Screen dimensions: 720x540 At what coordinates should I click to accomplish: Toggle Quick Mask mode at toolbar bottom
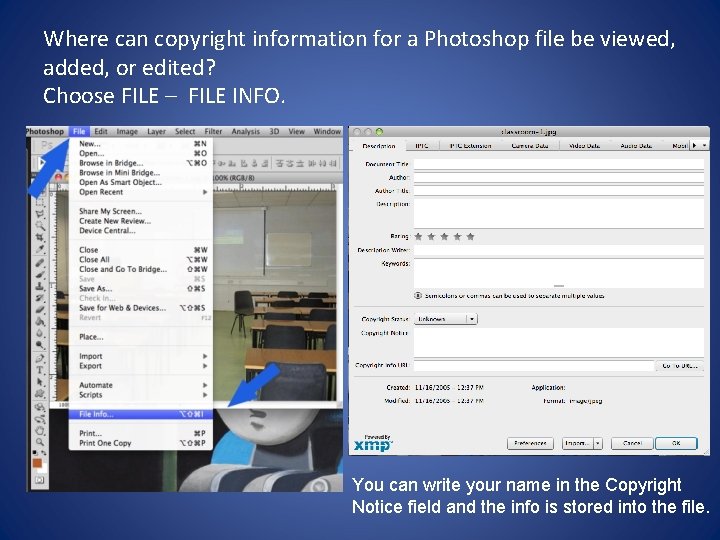[39, 480]
